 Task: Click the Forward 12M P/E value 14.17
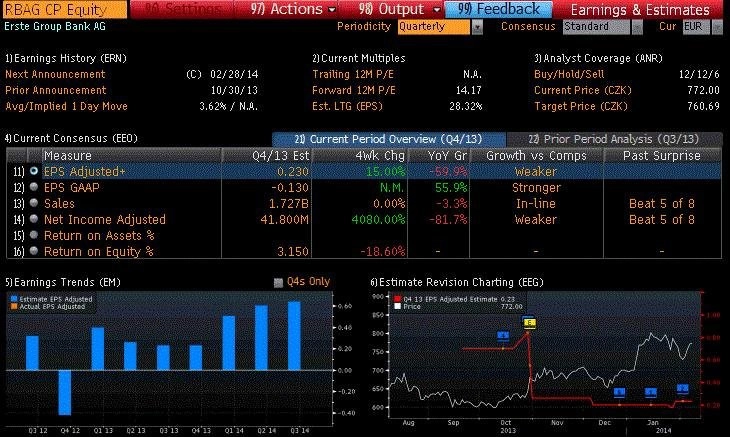[468, 90]
